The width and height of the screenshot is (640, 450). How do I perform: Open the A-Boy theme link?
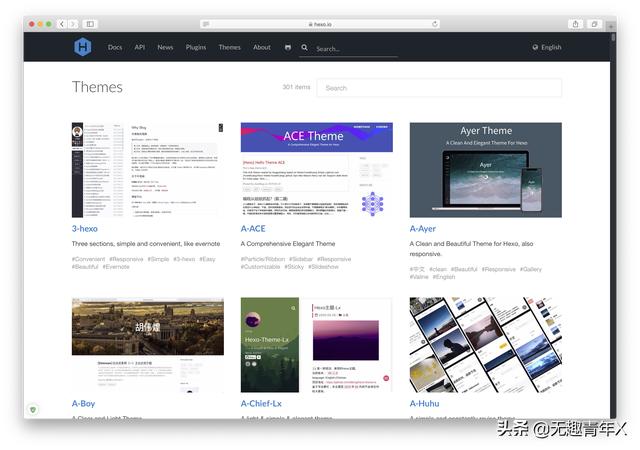click(83, 403)
